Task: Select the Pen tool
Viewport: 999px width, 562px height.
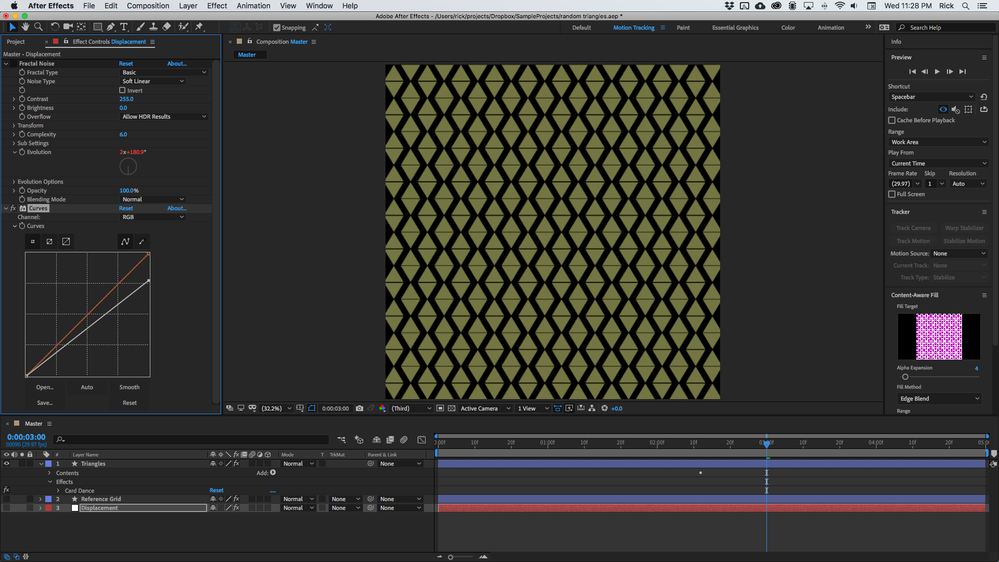Action: (111, 27)
